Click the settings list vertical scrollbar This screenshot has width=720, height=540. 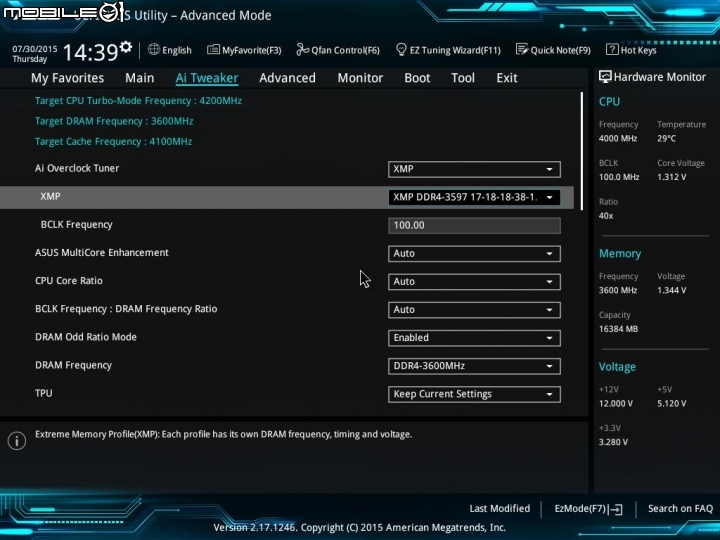pyautogui.click(x=582, y=151)
